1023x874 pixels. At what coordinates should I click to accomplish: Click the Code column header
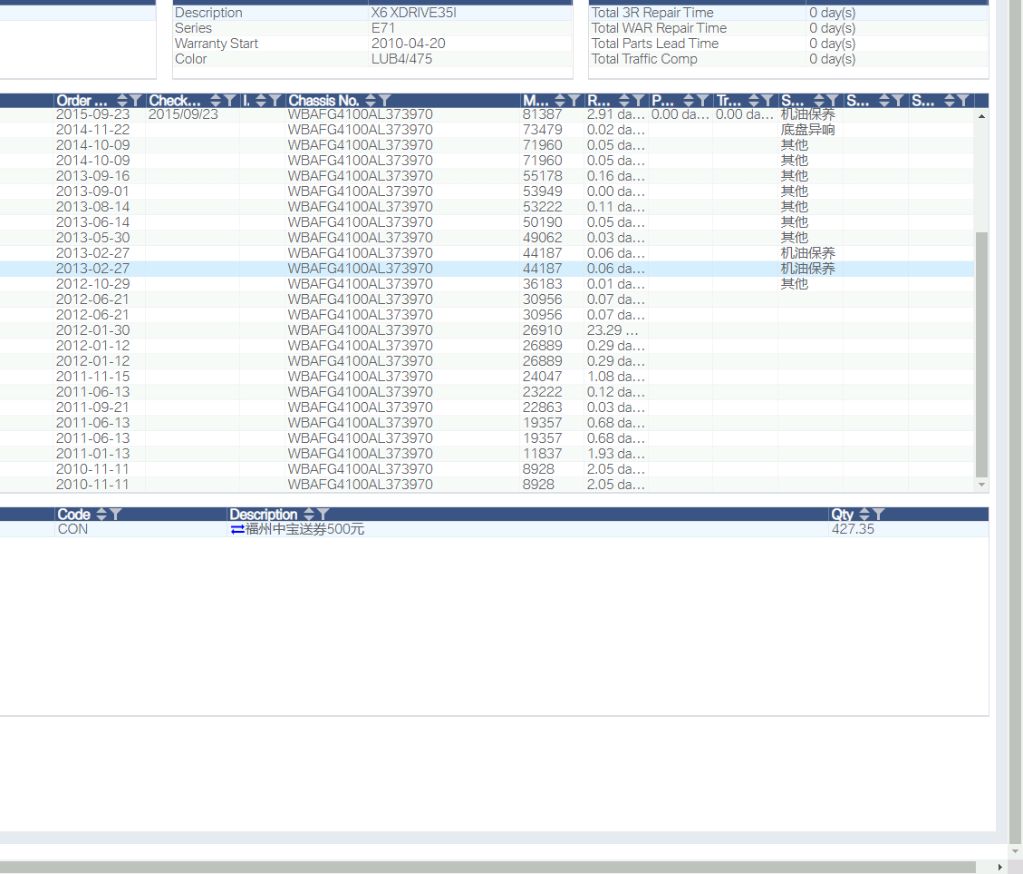coord(74,514)
